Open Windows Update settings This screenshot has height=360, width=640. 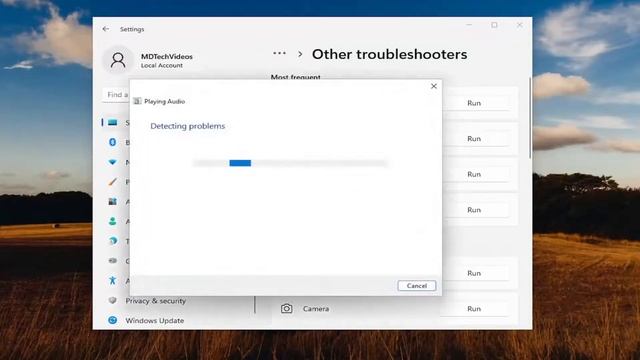[154, 320]
